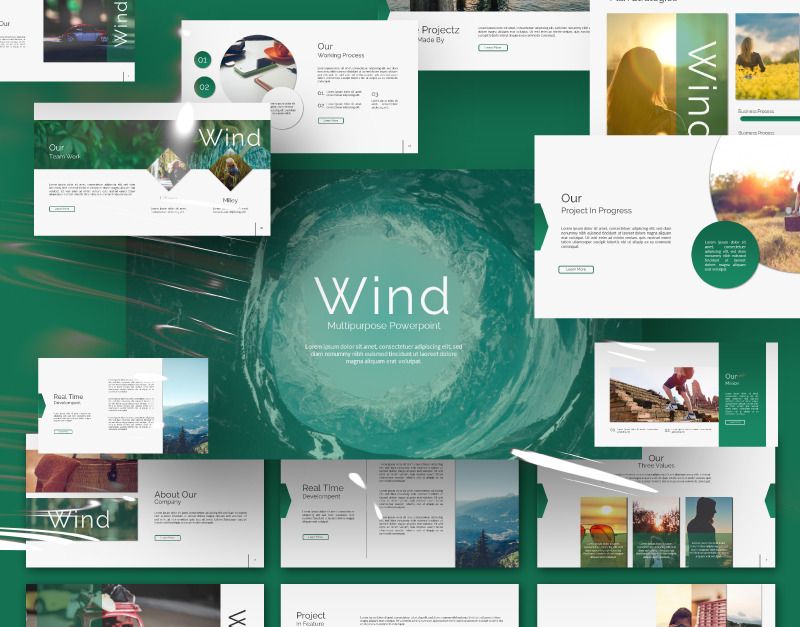Select the large Wind title text
This screenshot has width=800, height=627.
(382, 296)
